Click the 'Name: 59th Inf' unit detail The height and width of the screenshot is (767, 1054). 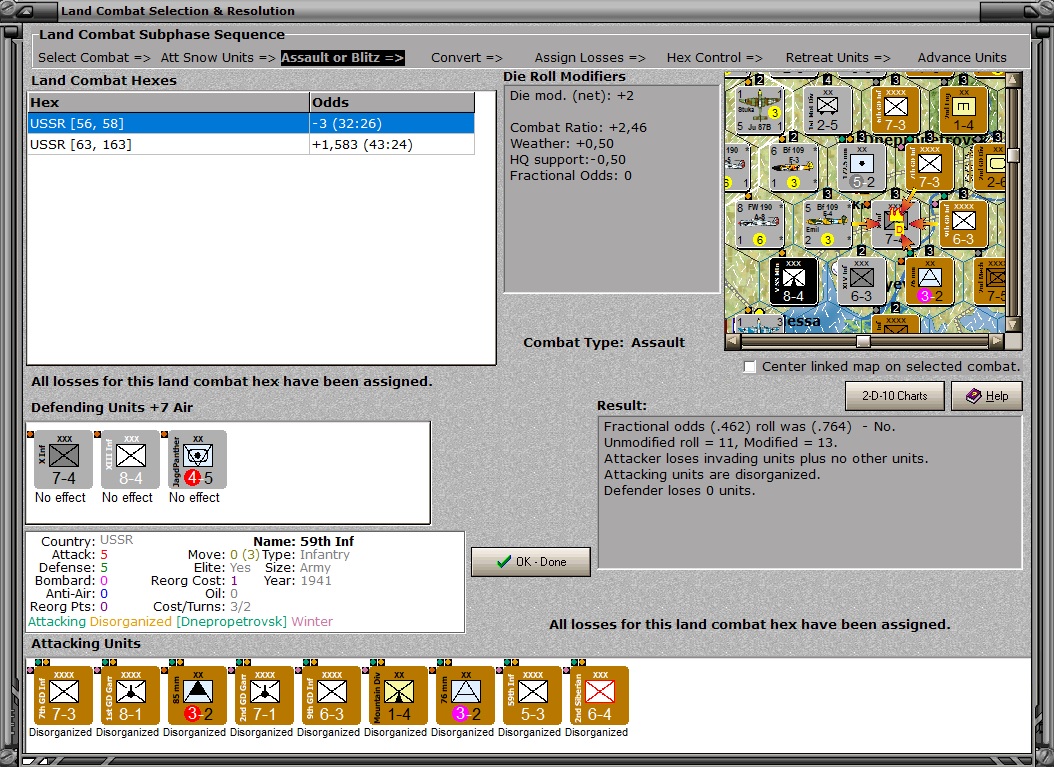pyautogui.click(x=303, y=541)
